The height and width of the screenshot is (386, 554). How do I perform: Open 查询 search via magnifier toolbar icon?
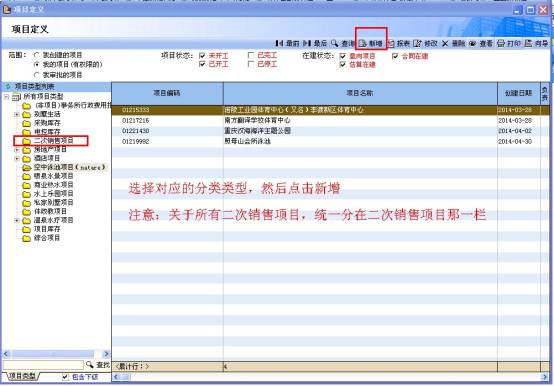[x=335, y=43]
